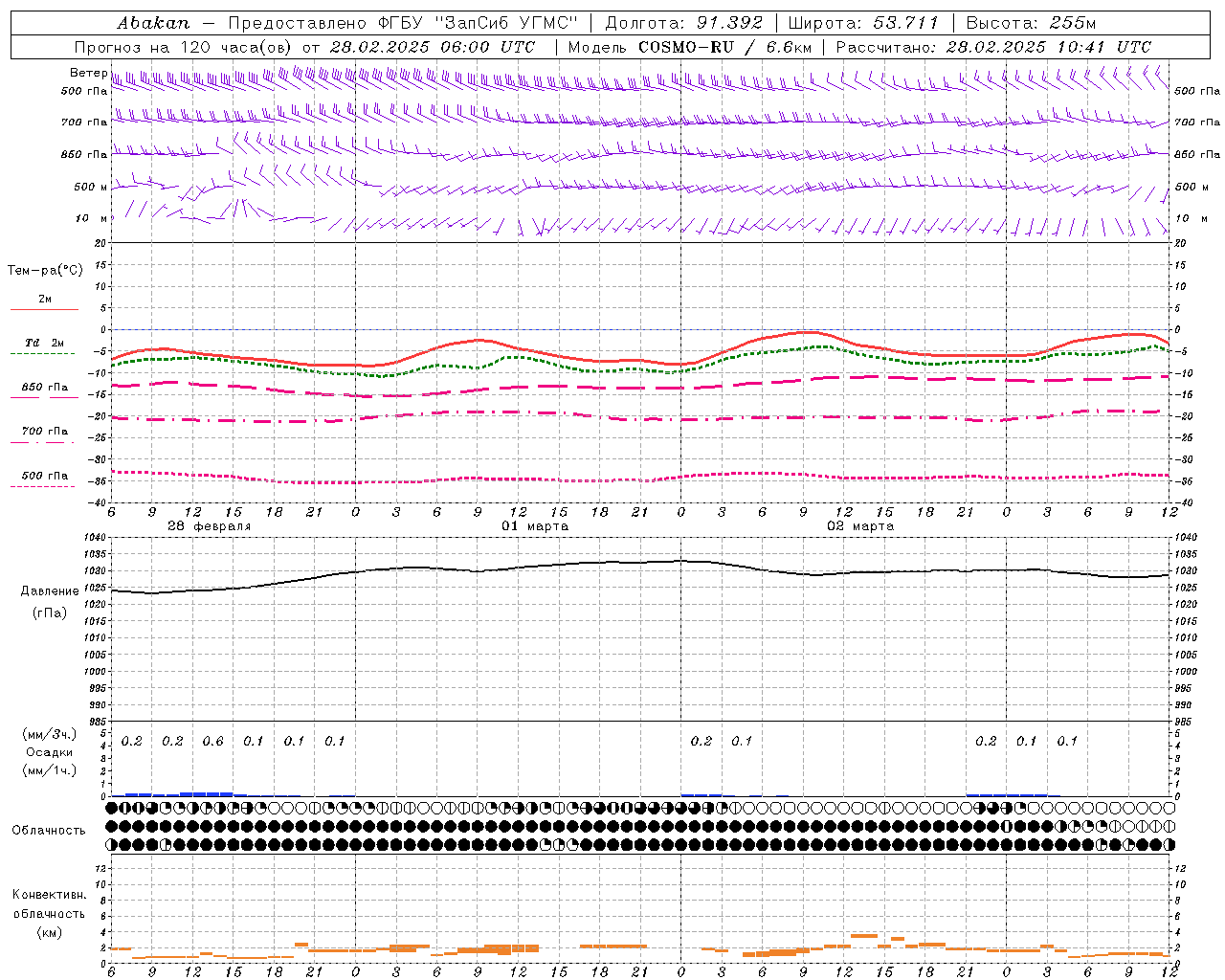Click the "Ветер" wind panel label
This screenshot has width=1225, height=980.
(x=88, y=73)
